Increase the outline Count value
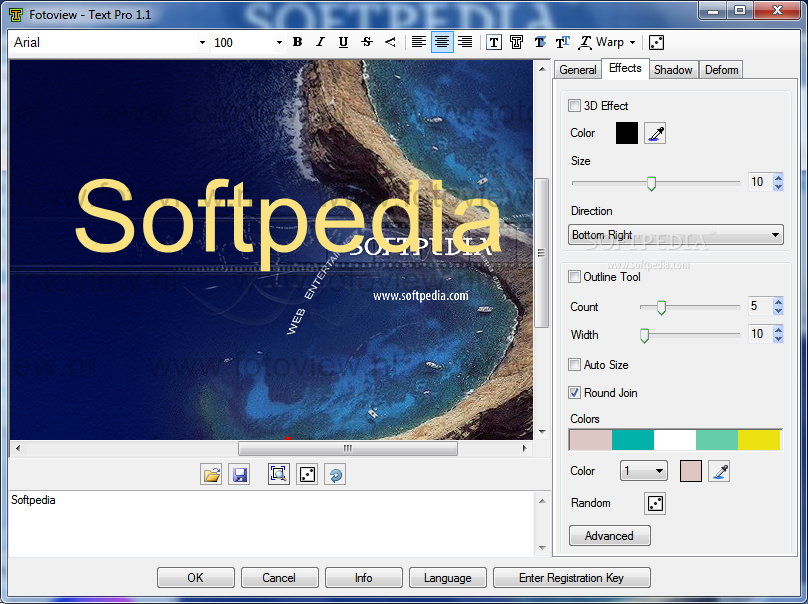Viewport: 808px width, 604px height. (778, 301)
